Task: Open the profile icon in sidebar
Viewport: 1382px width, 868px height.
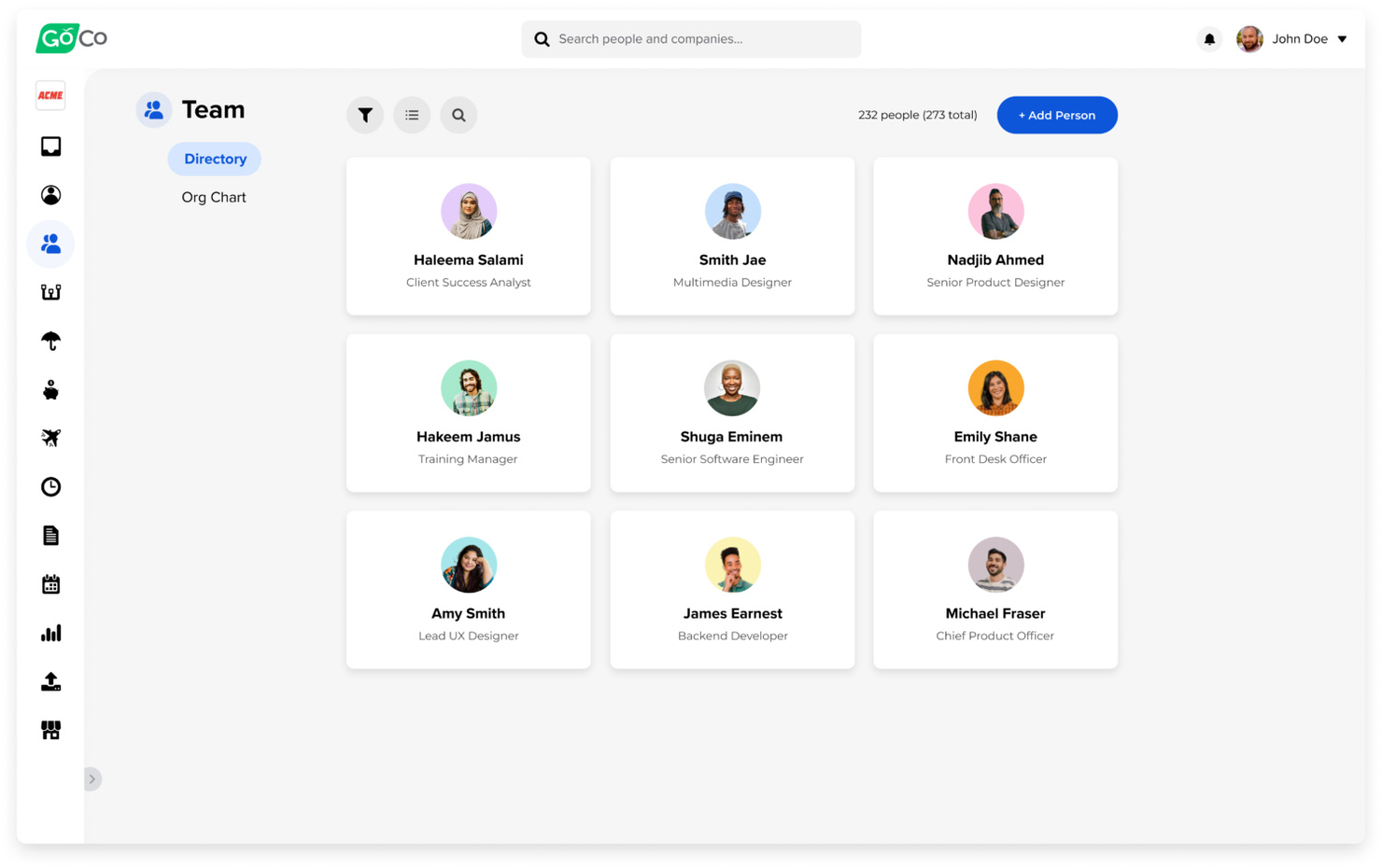Action: pyautogui.click(x=50, y=195)
